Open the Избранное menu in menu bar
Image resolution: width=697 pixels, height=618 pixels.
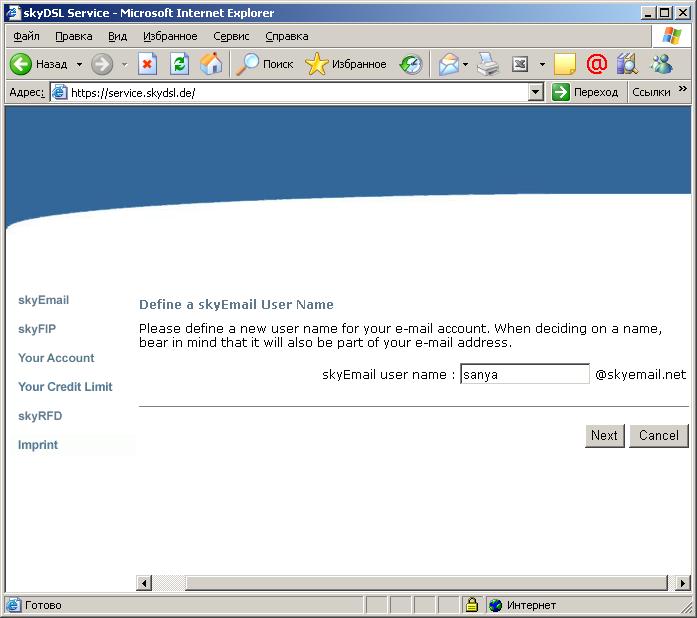170,36
